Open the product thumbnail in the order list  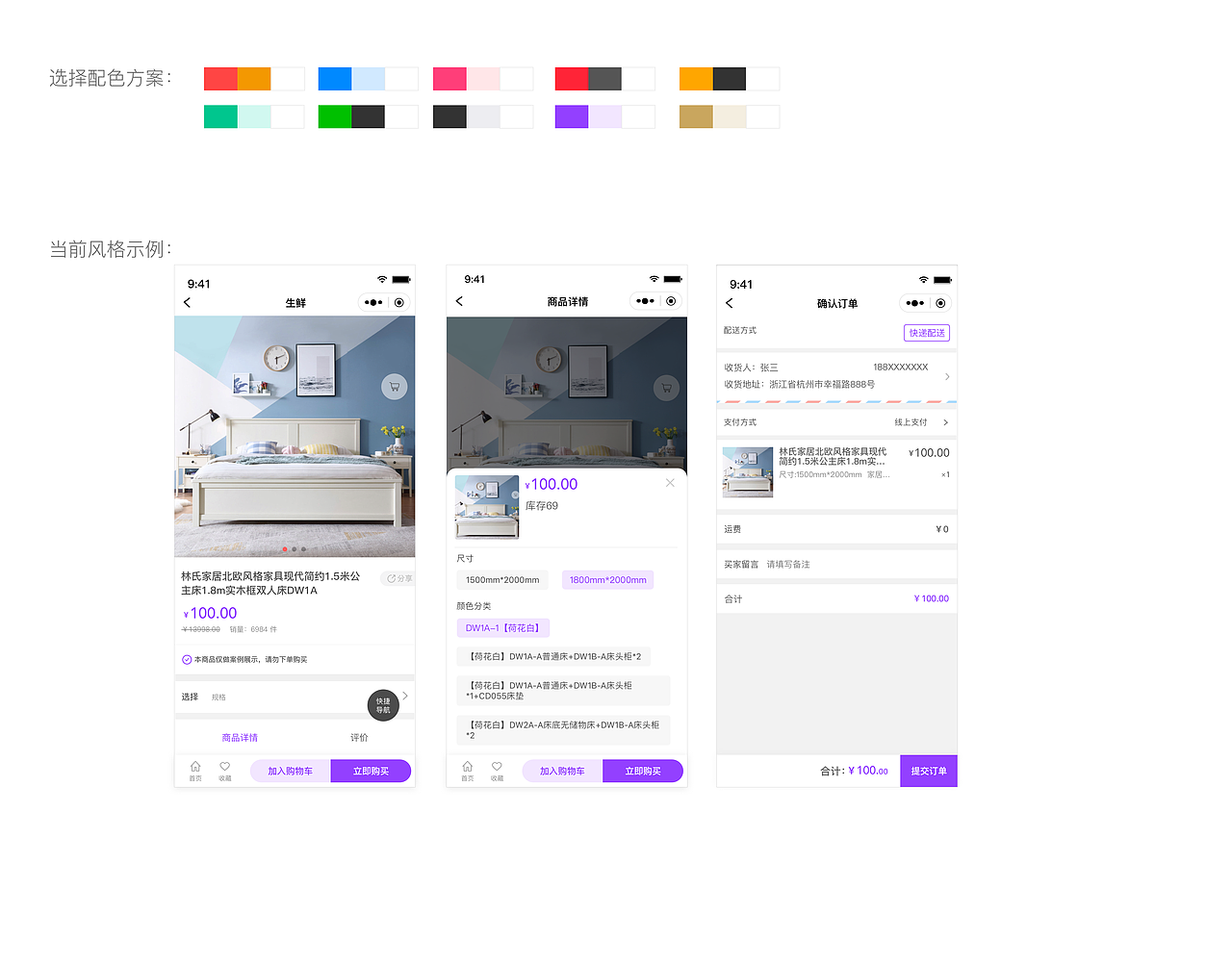748,472
